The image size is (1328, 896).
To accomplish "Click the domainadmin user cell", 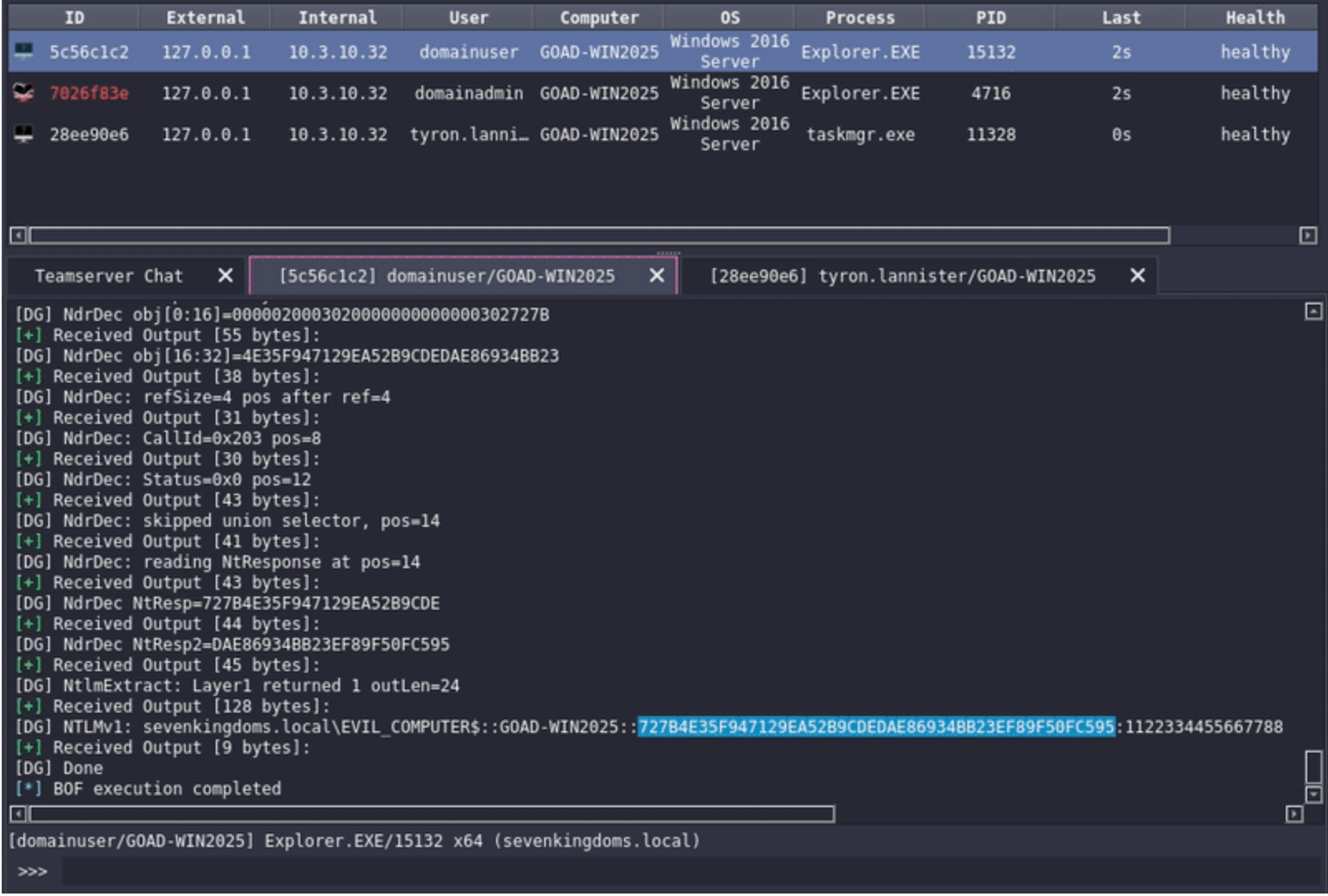I will [x=469, y=93].
